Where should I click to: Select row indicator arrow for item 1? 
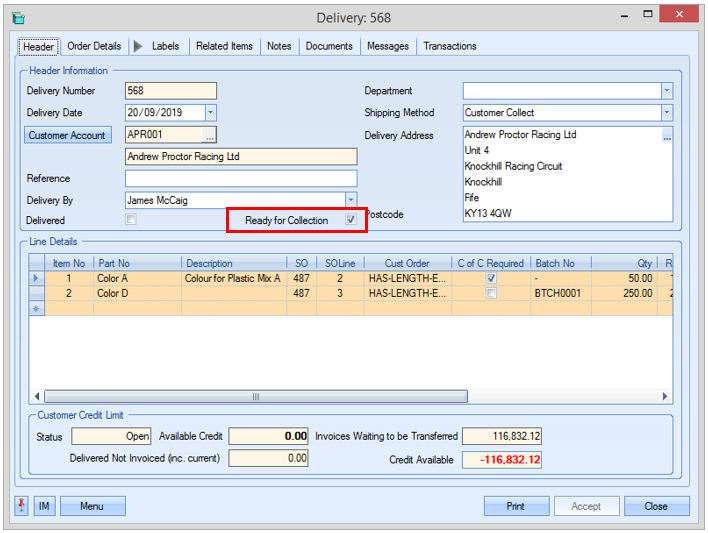click(38, 278)
